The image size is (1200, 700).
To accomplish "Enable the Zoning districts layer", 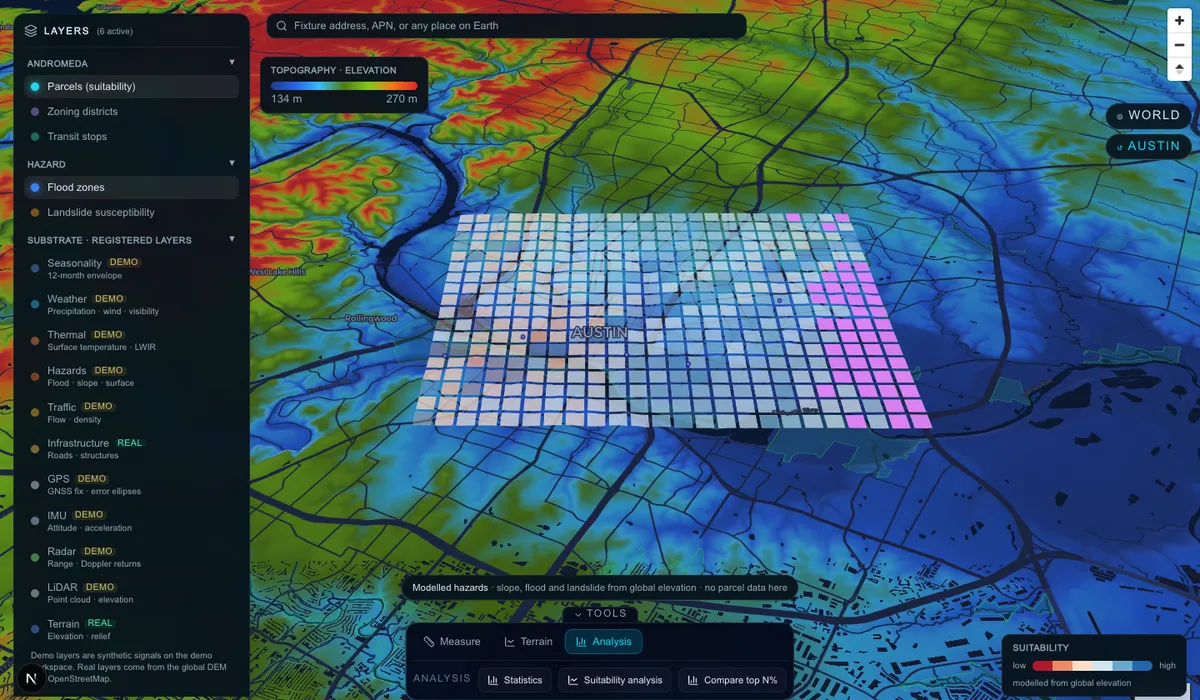I will (x=131, y=112).
